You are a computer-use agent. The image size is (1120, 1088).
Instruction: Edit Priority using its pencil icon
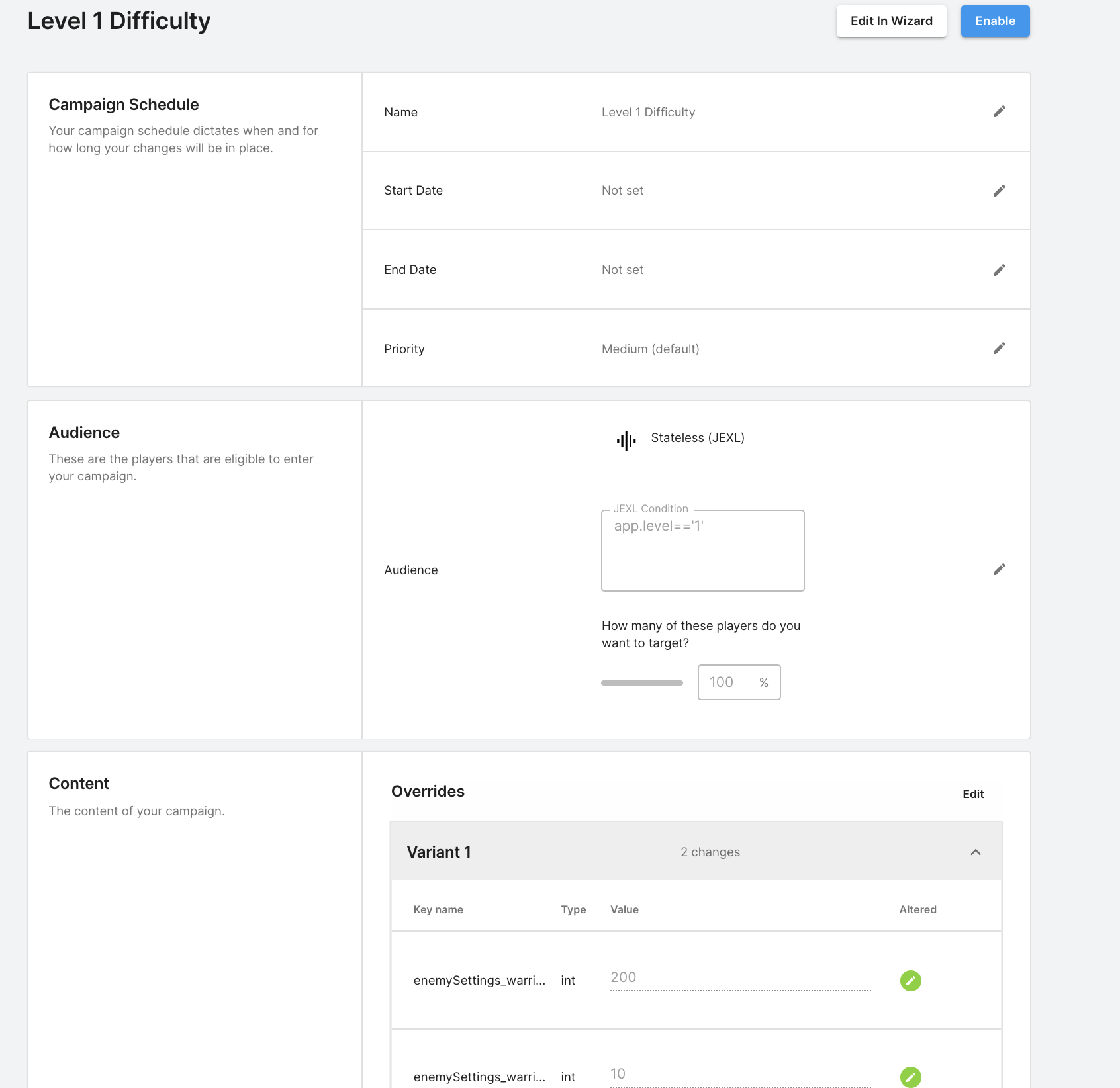pos(999,348)
